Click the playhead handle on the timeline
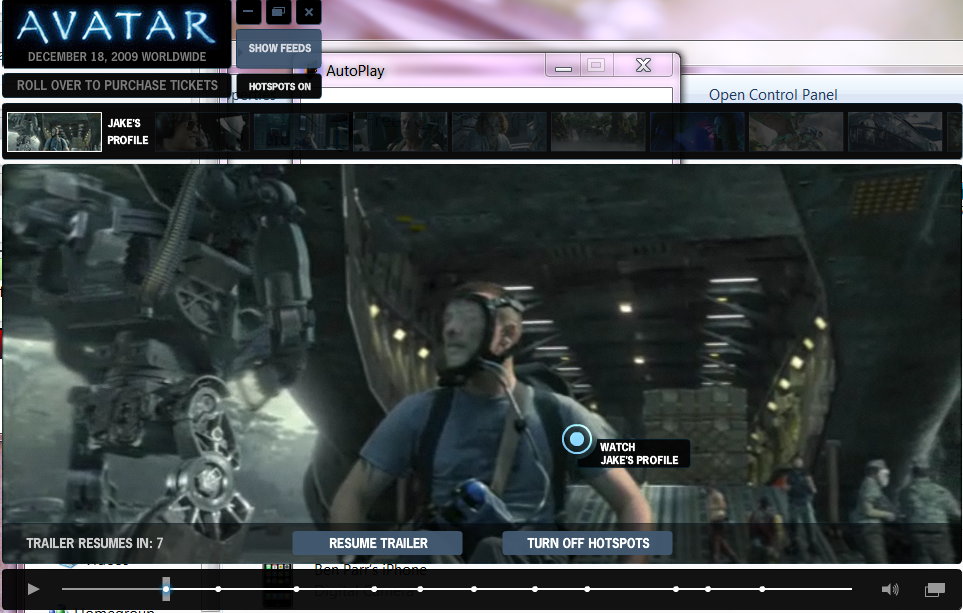 [x=166, y=589]
